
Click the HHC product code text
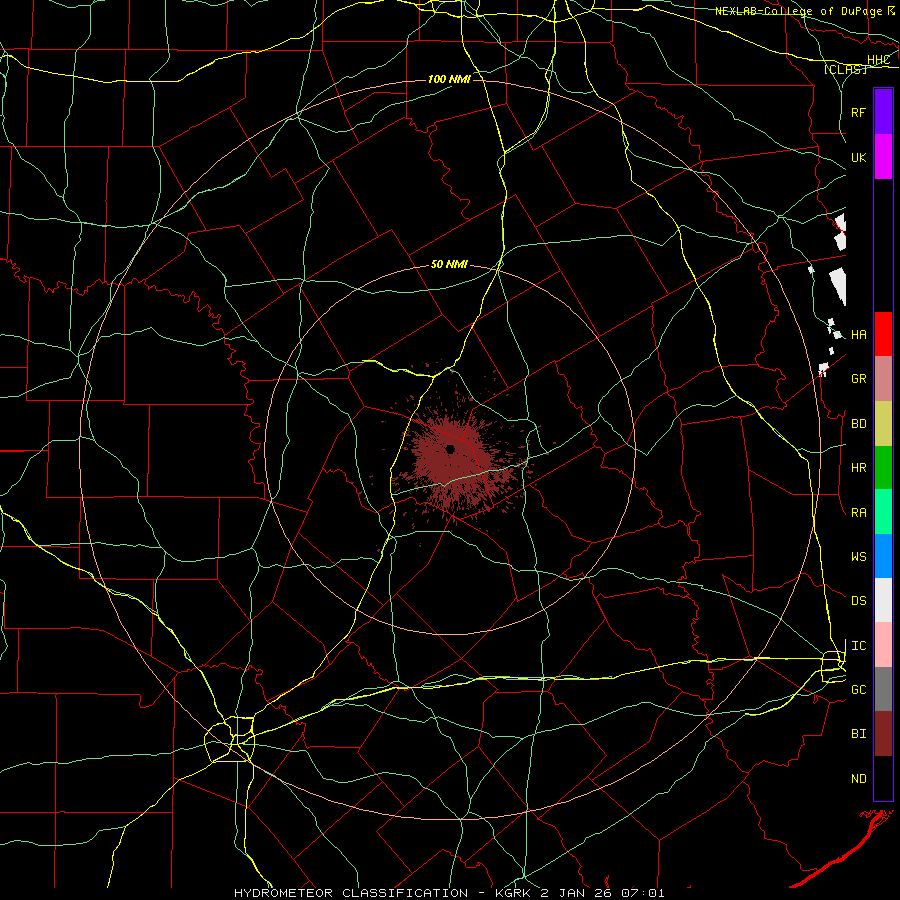878,60
